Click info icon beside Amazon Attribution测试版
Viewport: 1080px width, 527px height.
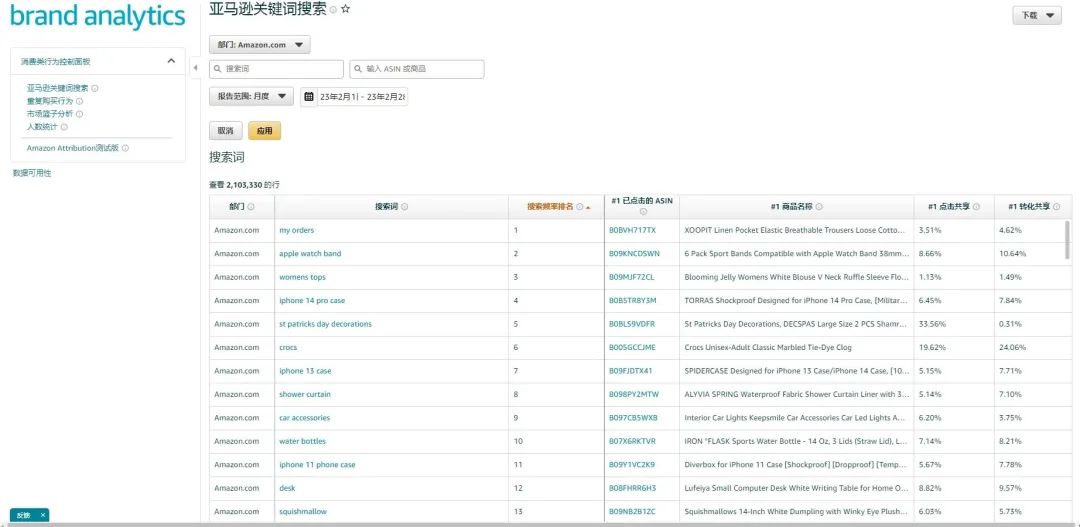125,148
